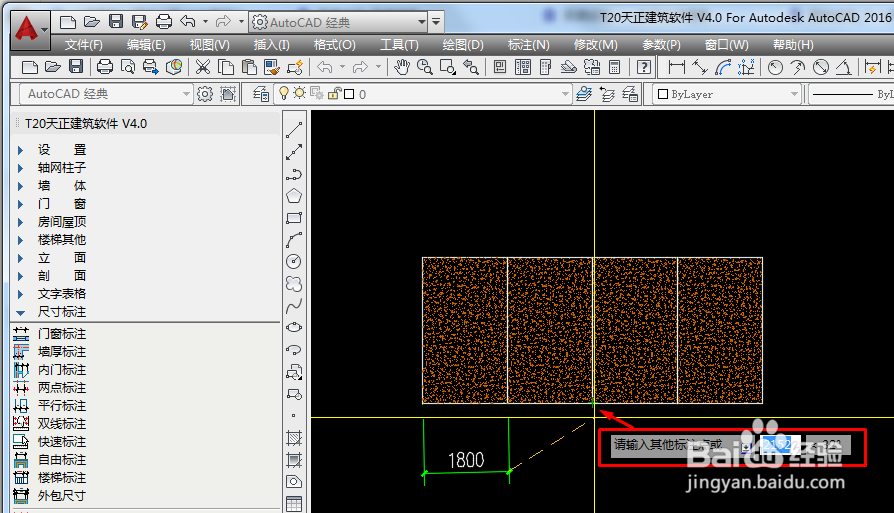Click the 3D Print icon
The image size is (894, 513).
click(174, 67)
